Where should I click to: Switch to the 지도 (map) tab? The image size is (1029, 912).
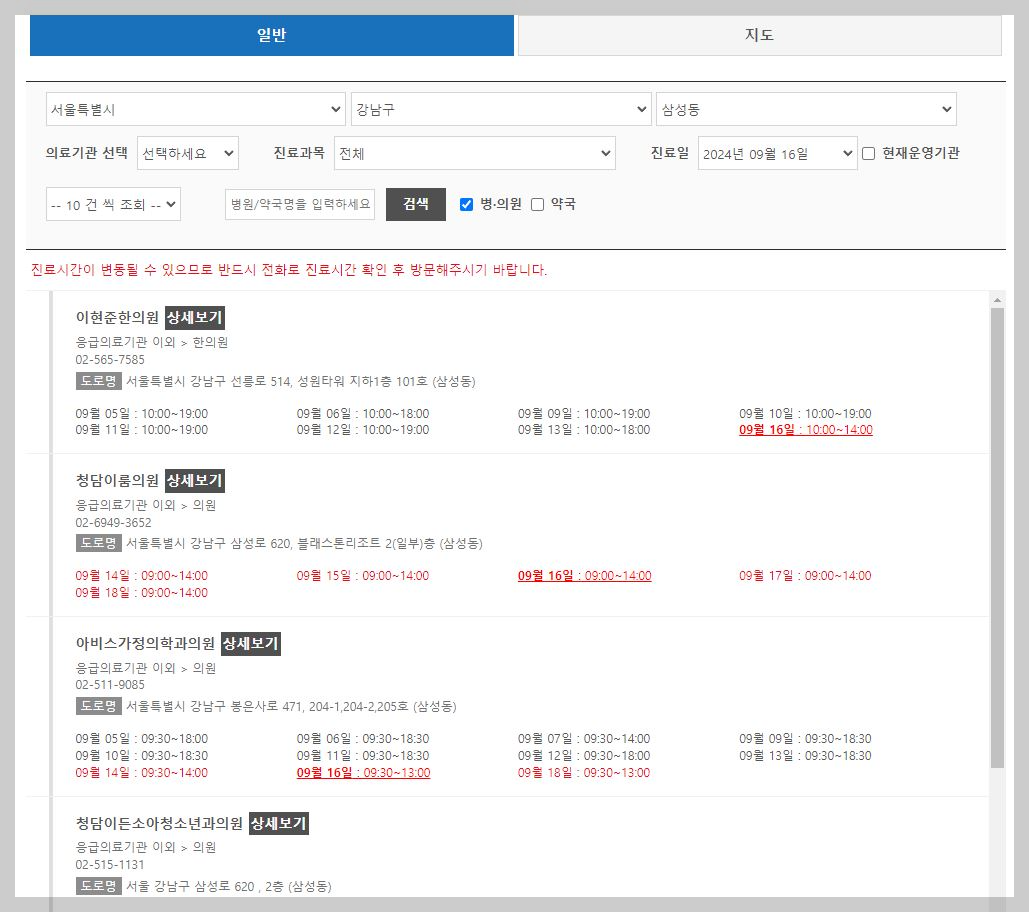pyautogui.click(x=757, y=35)
